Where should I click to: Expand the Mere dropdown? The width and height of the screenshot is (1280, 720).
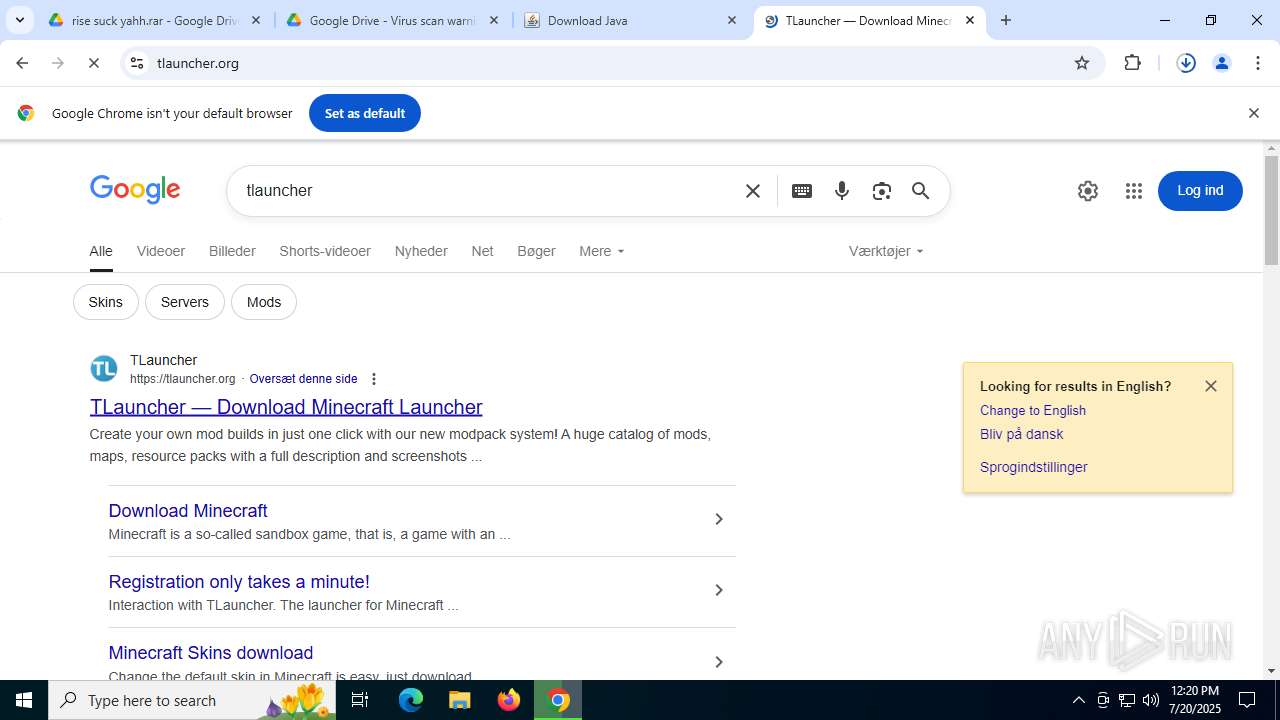602,251
